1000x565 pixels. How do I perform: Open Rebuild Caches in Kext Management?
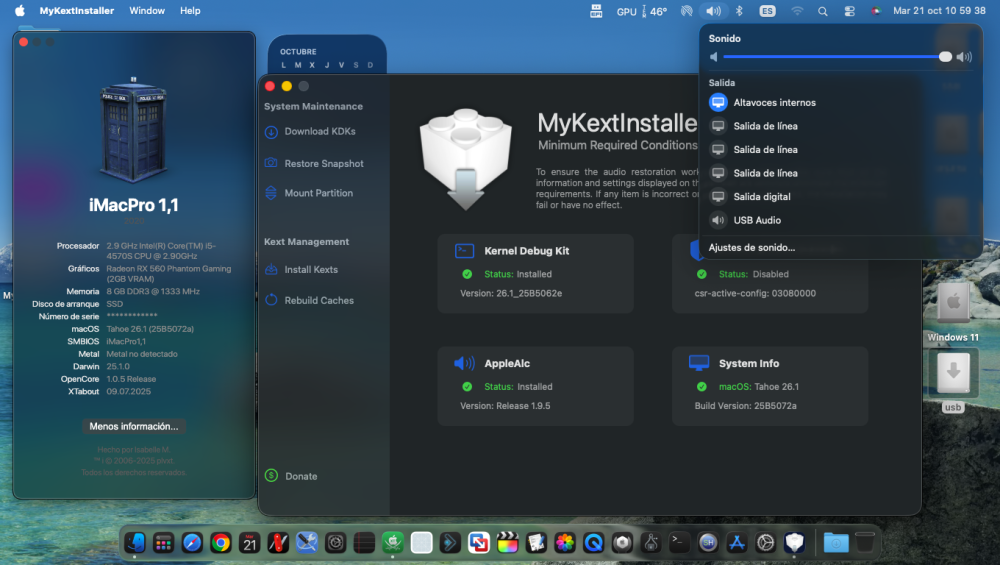point(309,300)
